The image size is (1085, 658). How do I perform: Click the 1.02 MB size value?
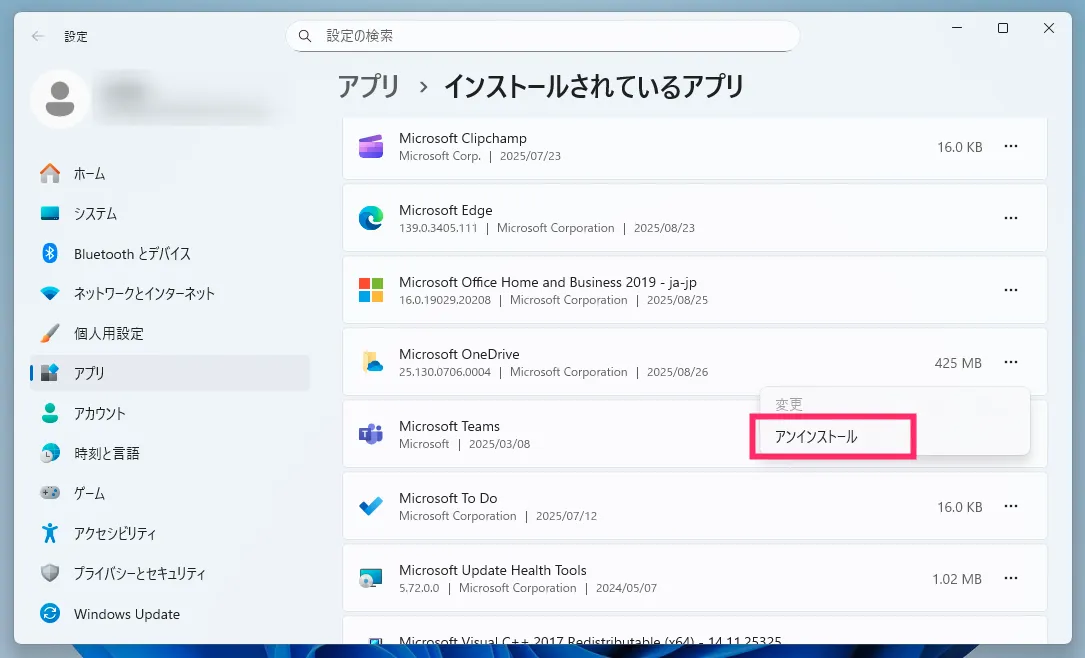pos(957,579)
